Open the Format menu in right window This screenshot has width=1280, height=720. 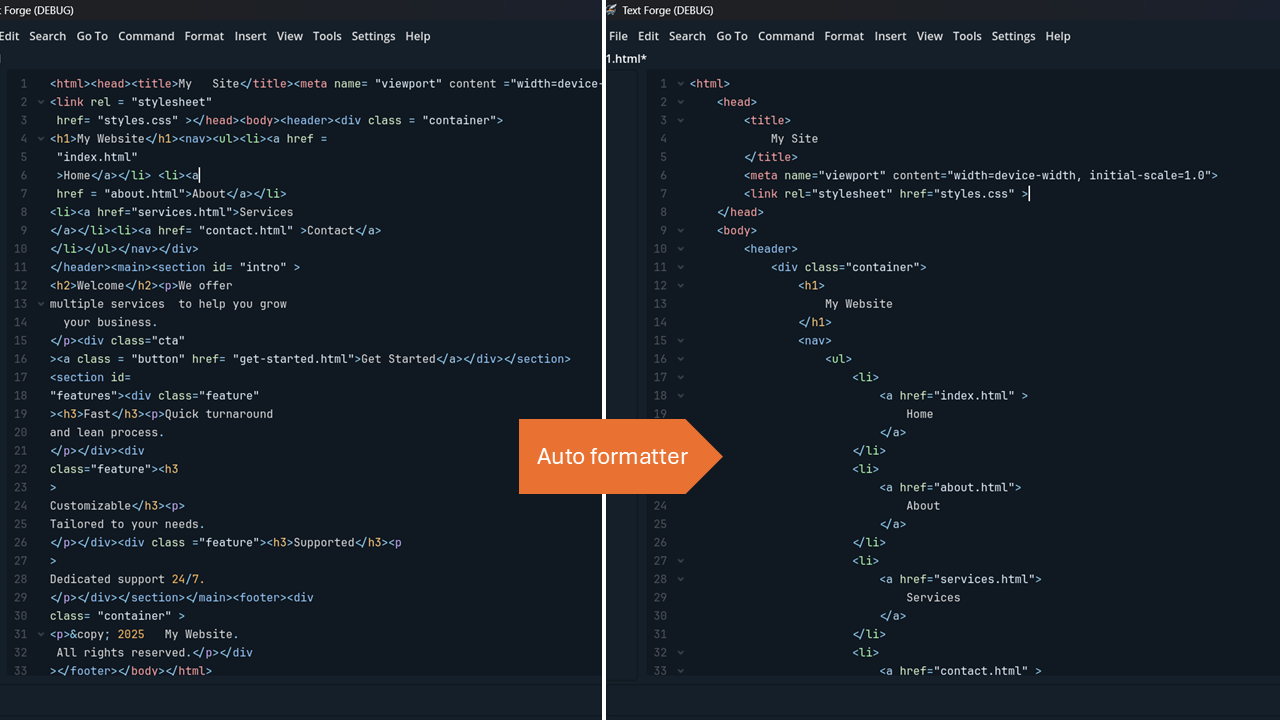pyautogui.click(x=844, y=36)
